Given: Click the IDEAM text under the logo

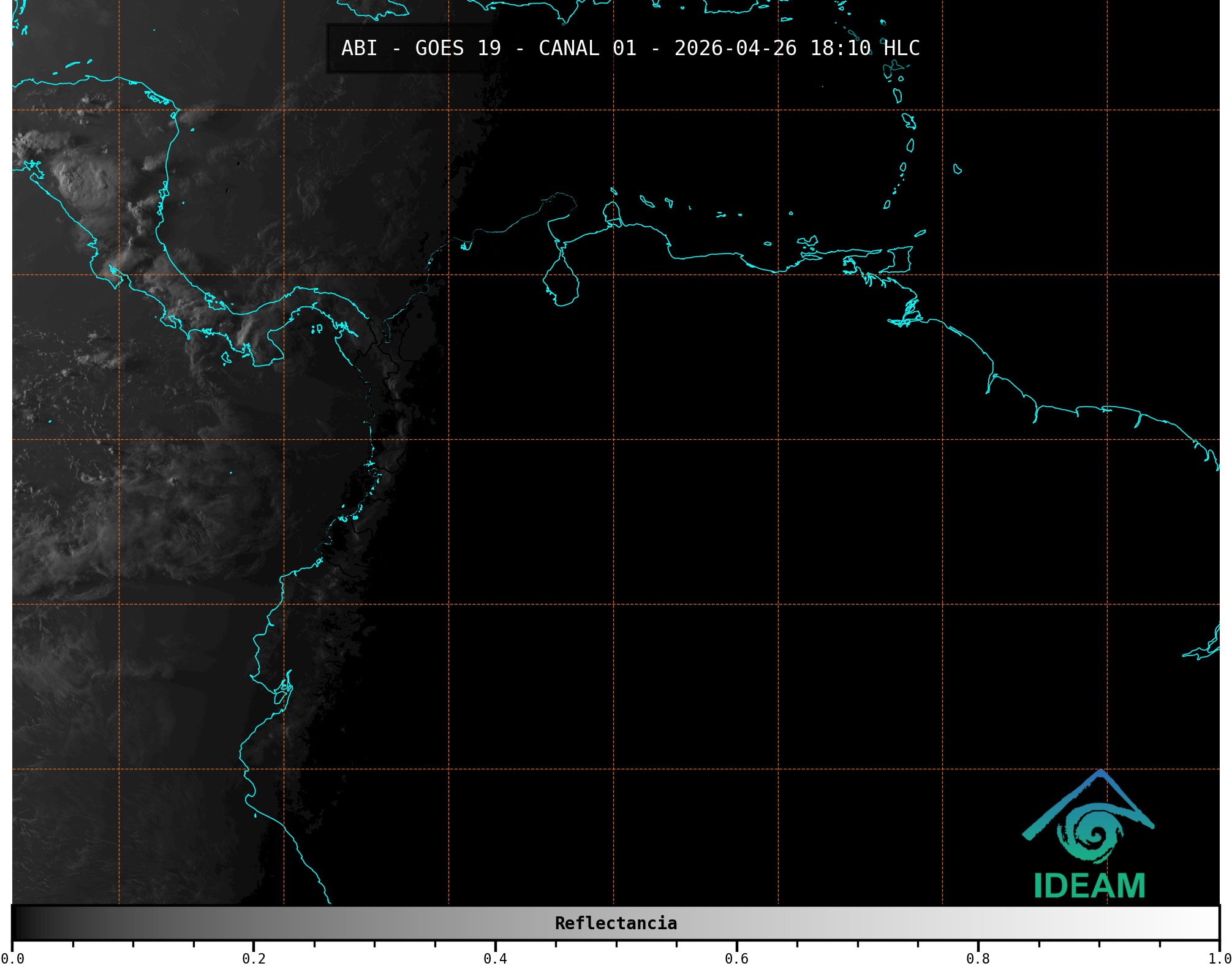Looking at the screenshot, I should (1089, 886).
